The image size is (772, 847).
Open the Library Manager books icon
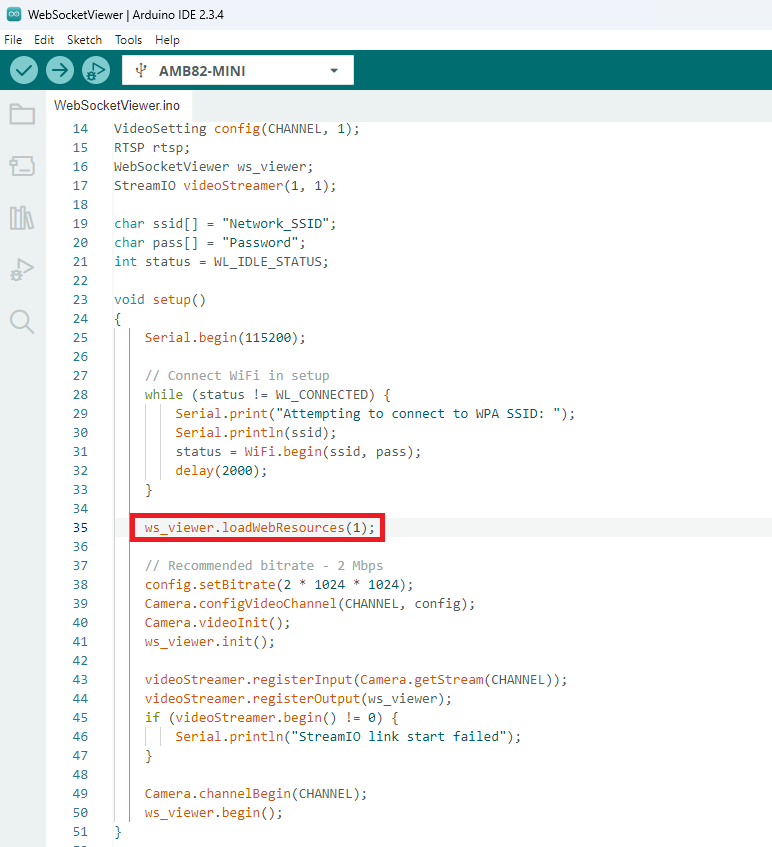22,218
